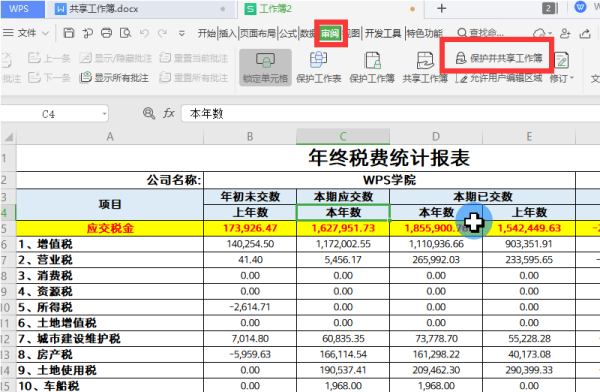Click the cell -2,614.71

tap(250, 307)
